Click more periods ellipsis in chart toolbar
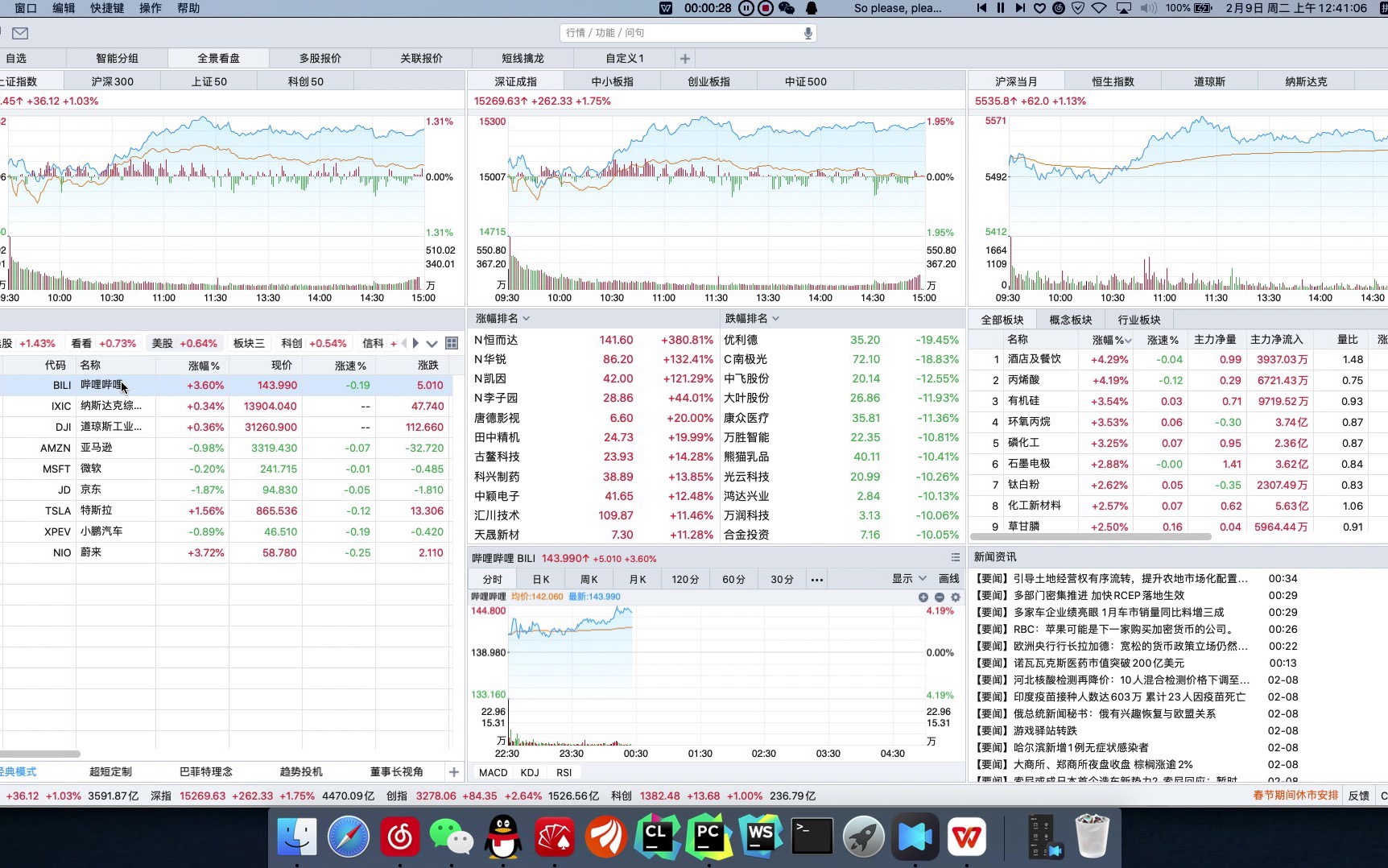Image resolution: width=1388 pixels, height=868 pixels. (x=816, y=579)
